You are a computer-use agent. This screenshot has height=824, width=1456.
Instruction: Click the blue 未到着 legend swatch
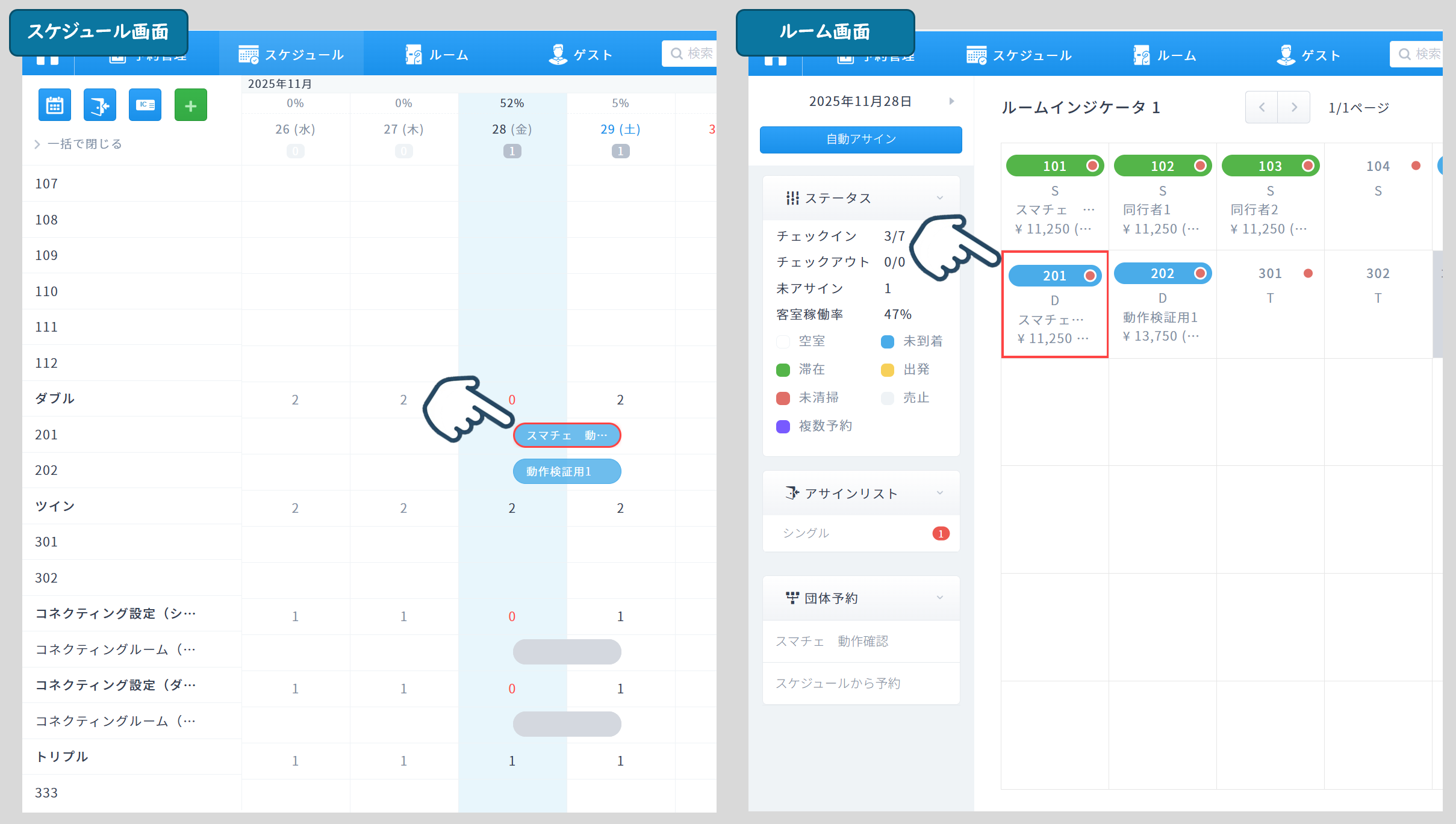click(x=888, y=342)
